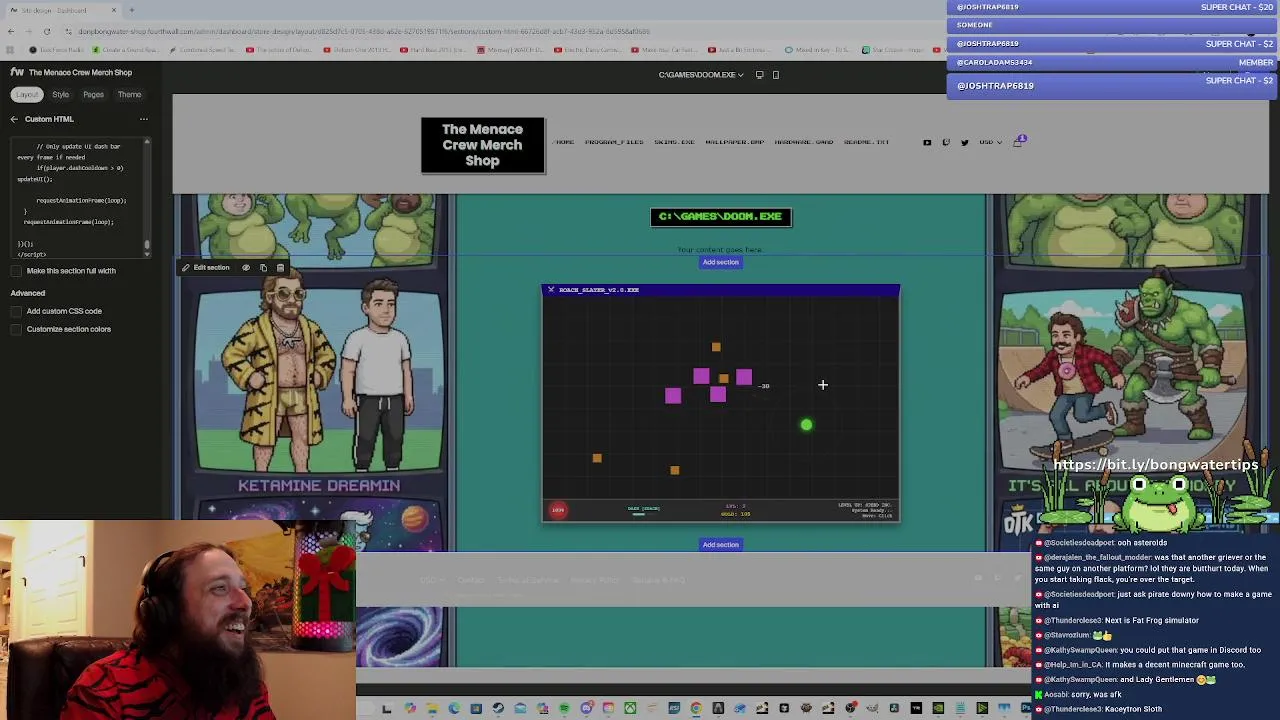Switch to the Layout tab
Screen dimensions: 1280x720
point(27,94)
